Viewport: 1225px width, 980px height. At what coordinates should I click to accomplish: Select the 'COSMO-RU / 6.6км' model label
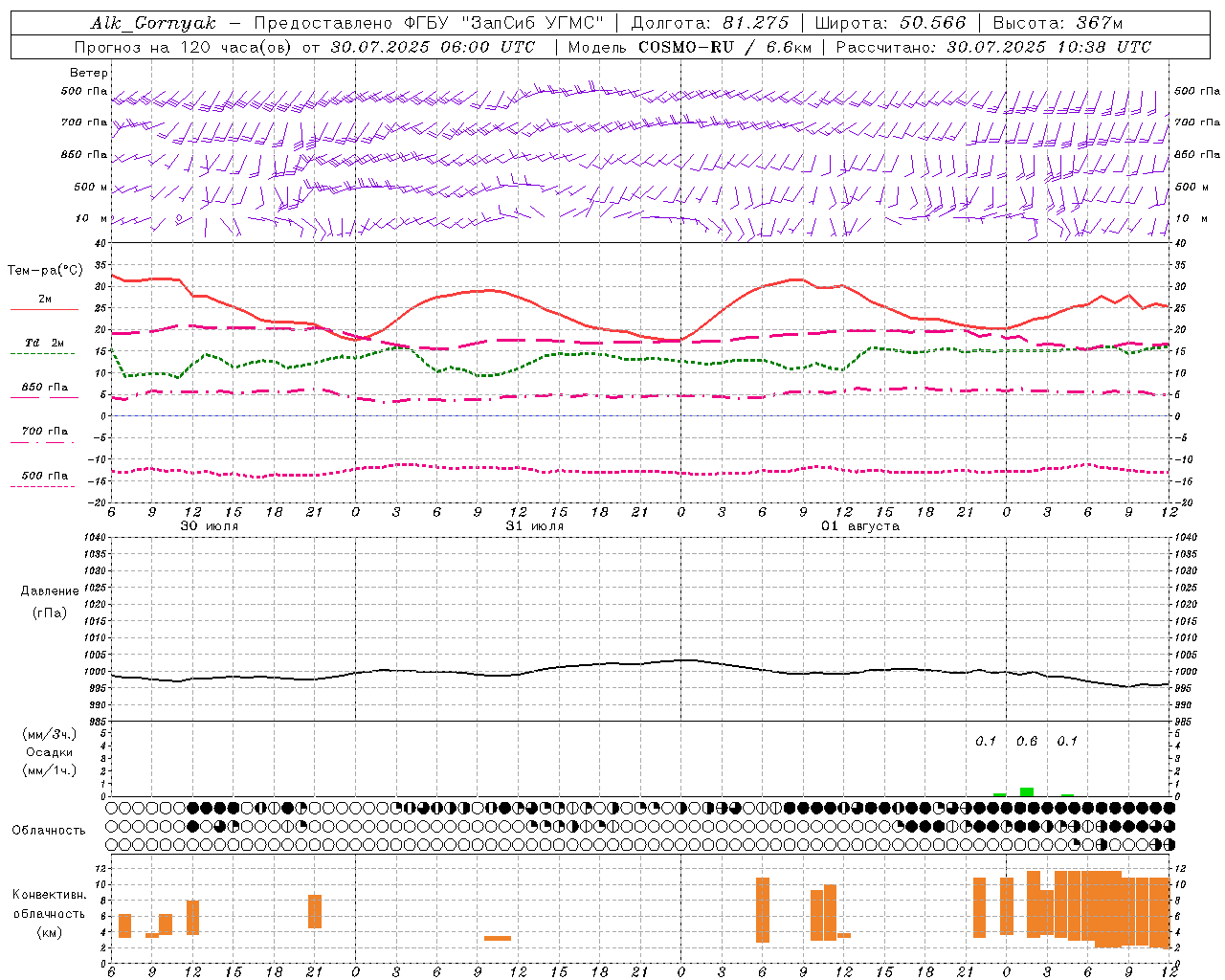[x=725, y=47]
